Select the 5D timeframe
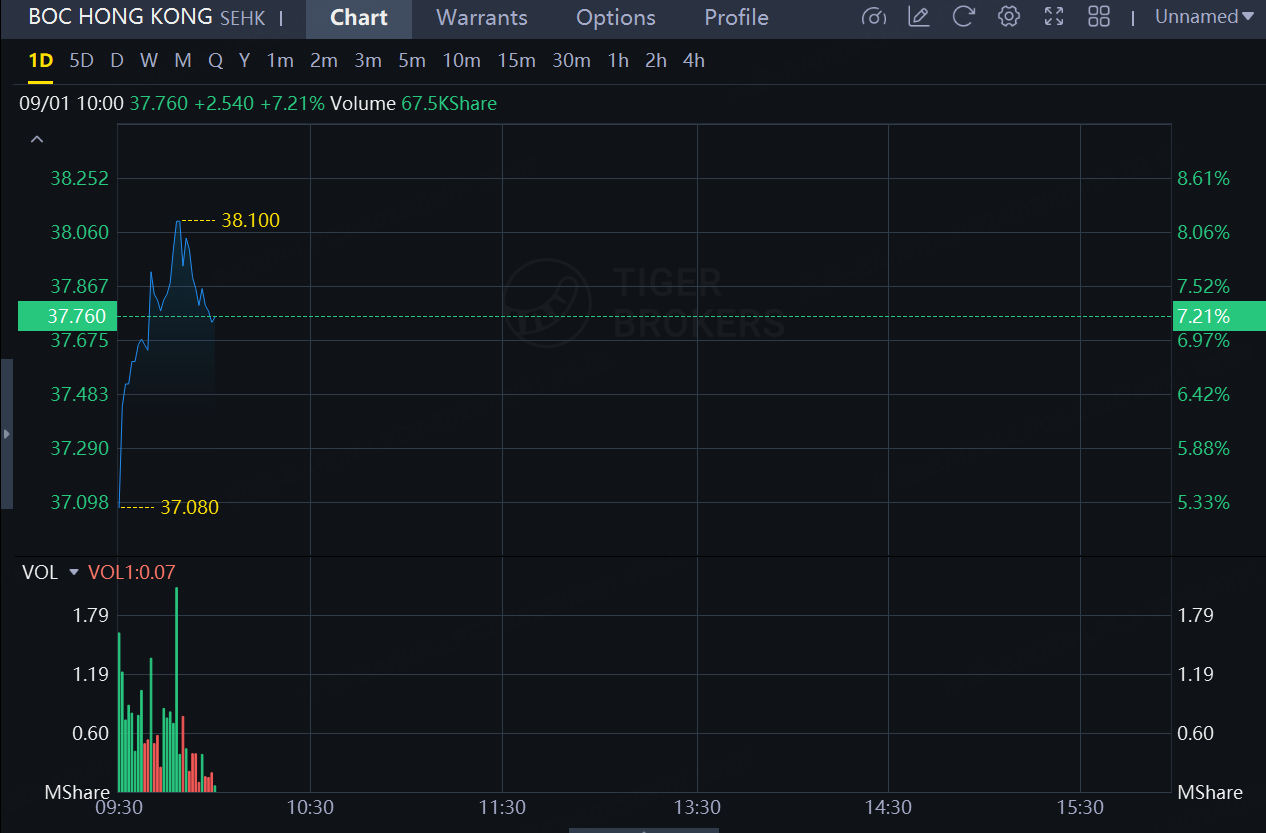The image size is (1266, 833). pos(81,61)
